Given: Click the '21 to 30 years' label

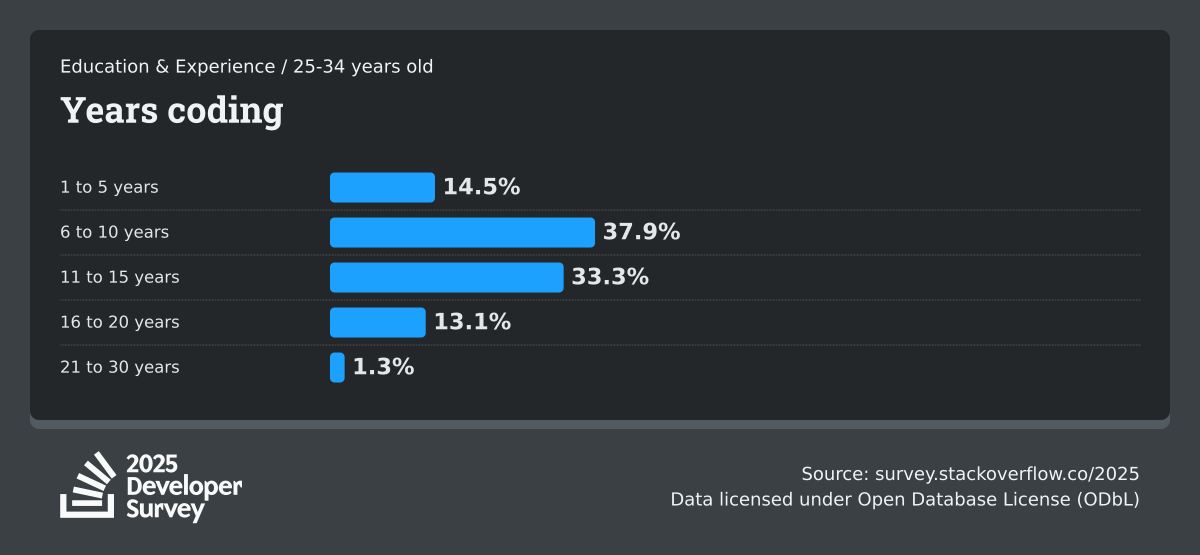Looking at the screenshot, I should 120,367.
